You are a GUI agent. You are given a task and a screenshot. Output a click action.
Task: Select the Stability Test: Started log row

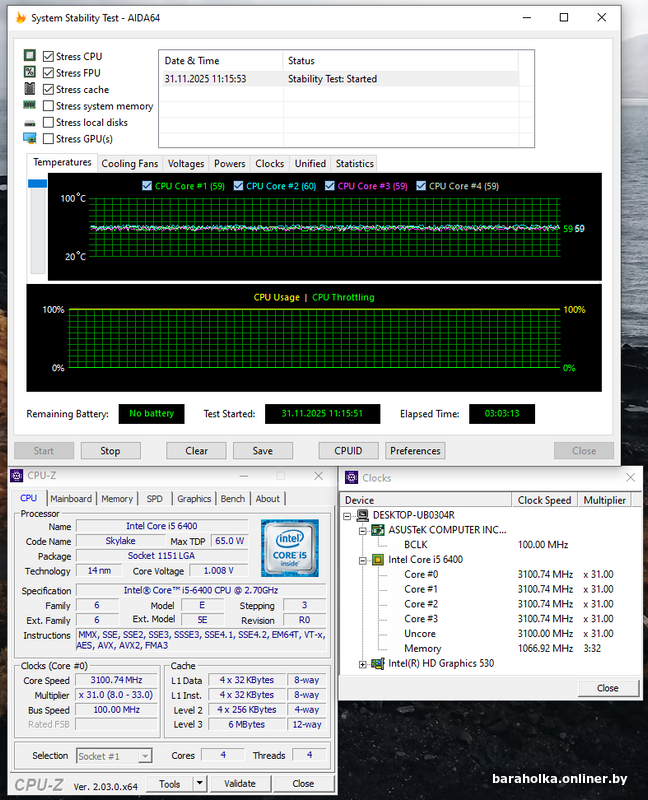[x=340, y=79]
